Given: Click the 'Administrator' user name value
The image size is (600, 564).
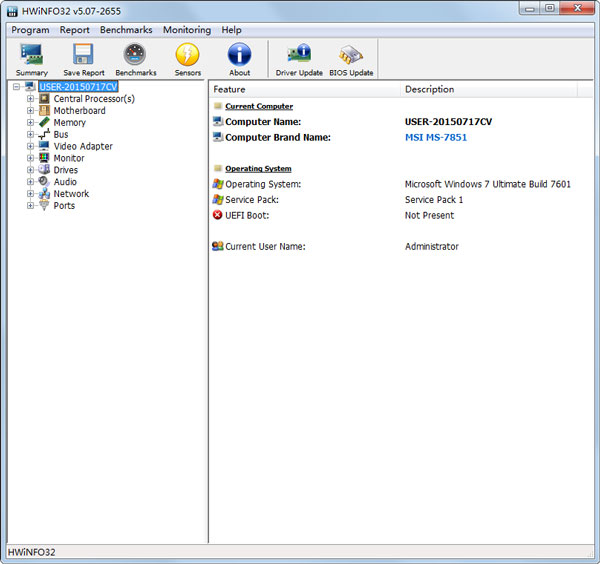Looking at the screenshot, I should click(x=432, y=246).
